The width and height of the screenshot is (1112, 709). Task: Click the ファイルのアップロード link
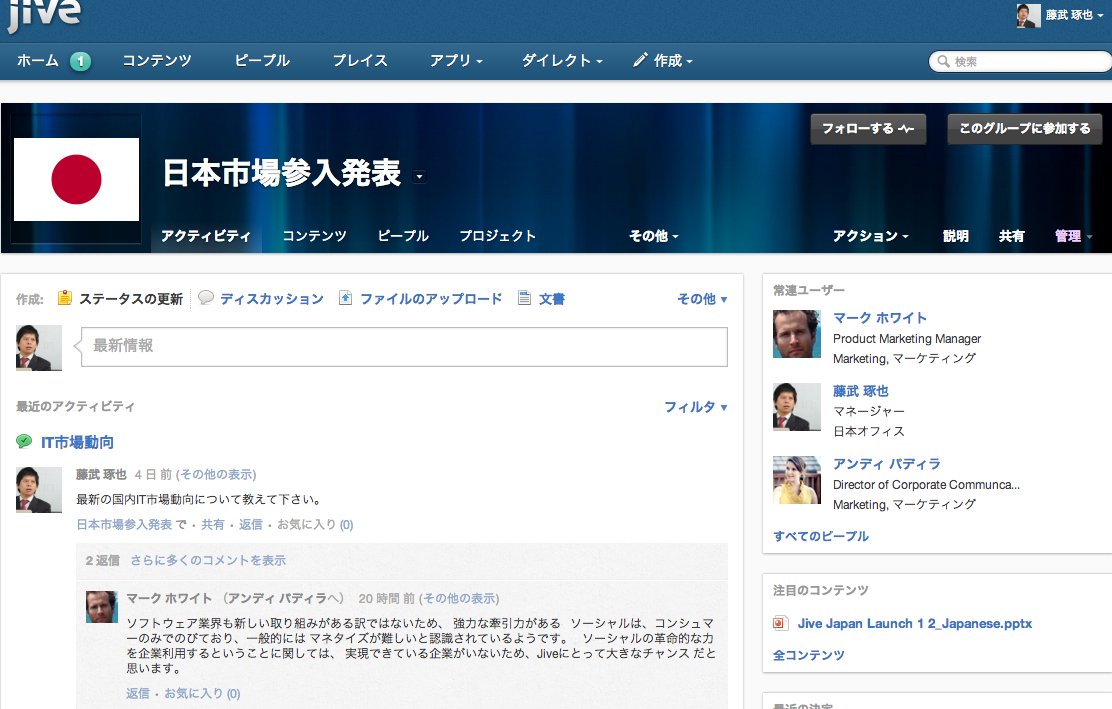pyautogui.click(x=431, y=298)
